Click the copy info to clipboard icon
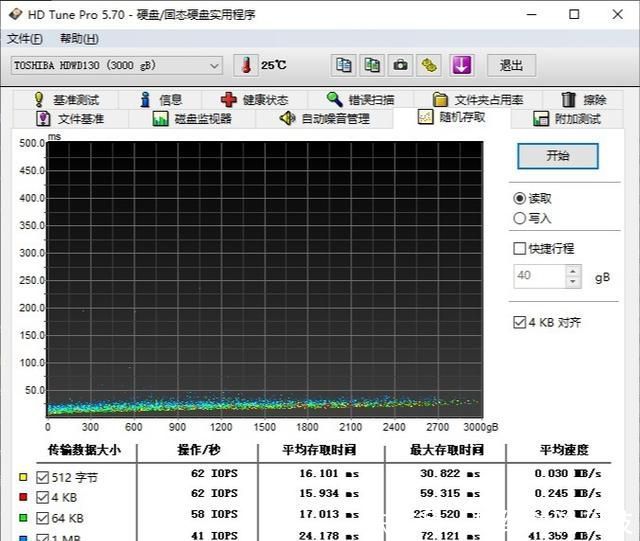Screen dimensions: 640x541 pyautogui.click(x=343, y=65)
